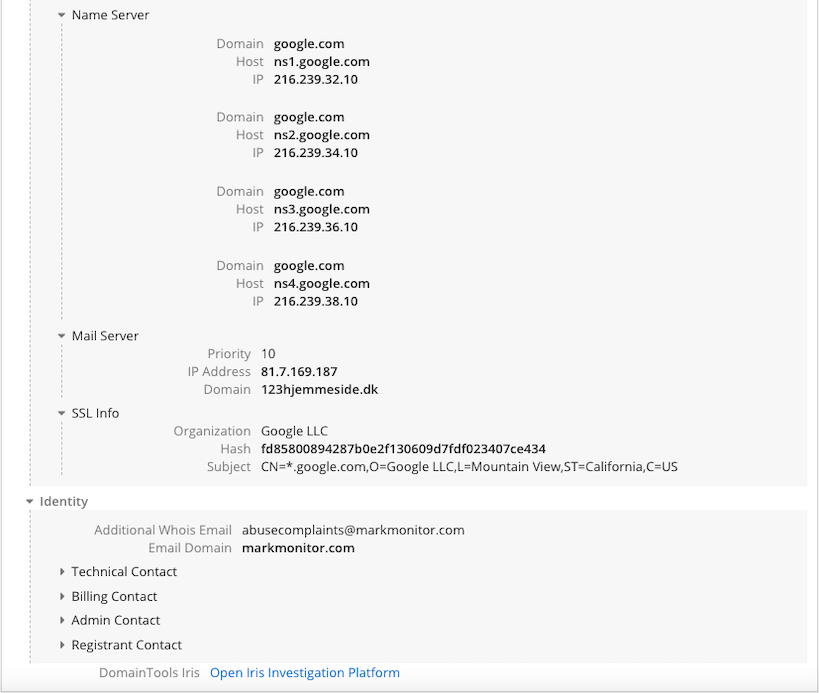The width and height of the screenshot is (819, 693).
Task: Click abusecomplaints@markmonitor.com email address
Action: click(x=353, y=530)
